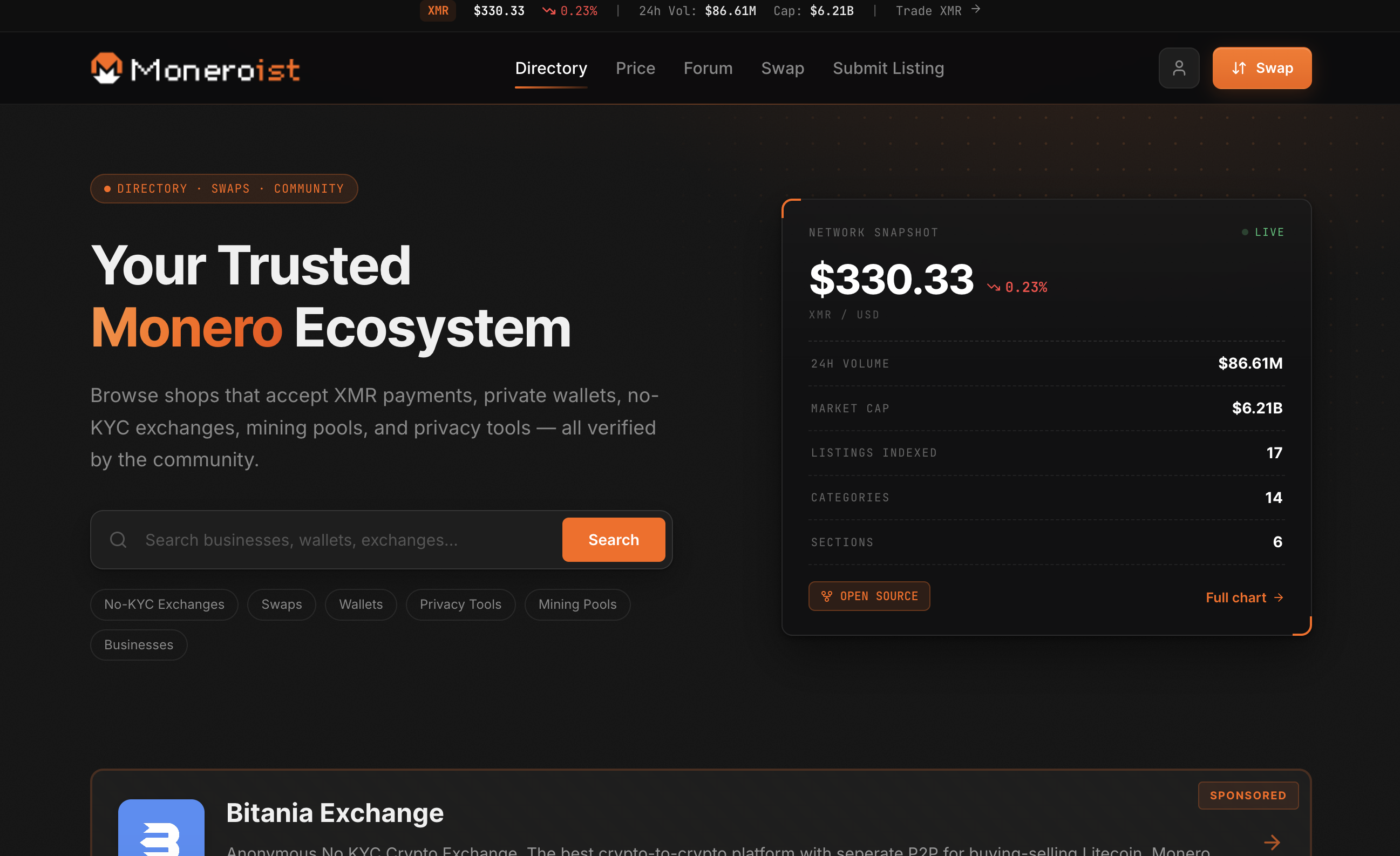The image size is (1400, 856).
Task: Select the Wallets filter chip
Action: click(x=361, y=604)
